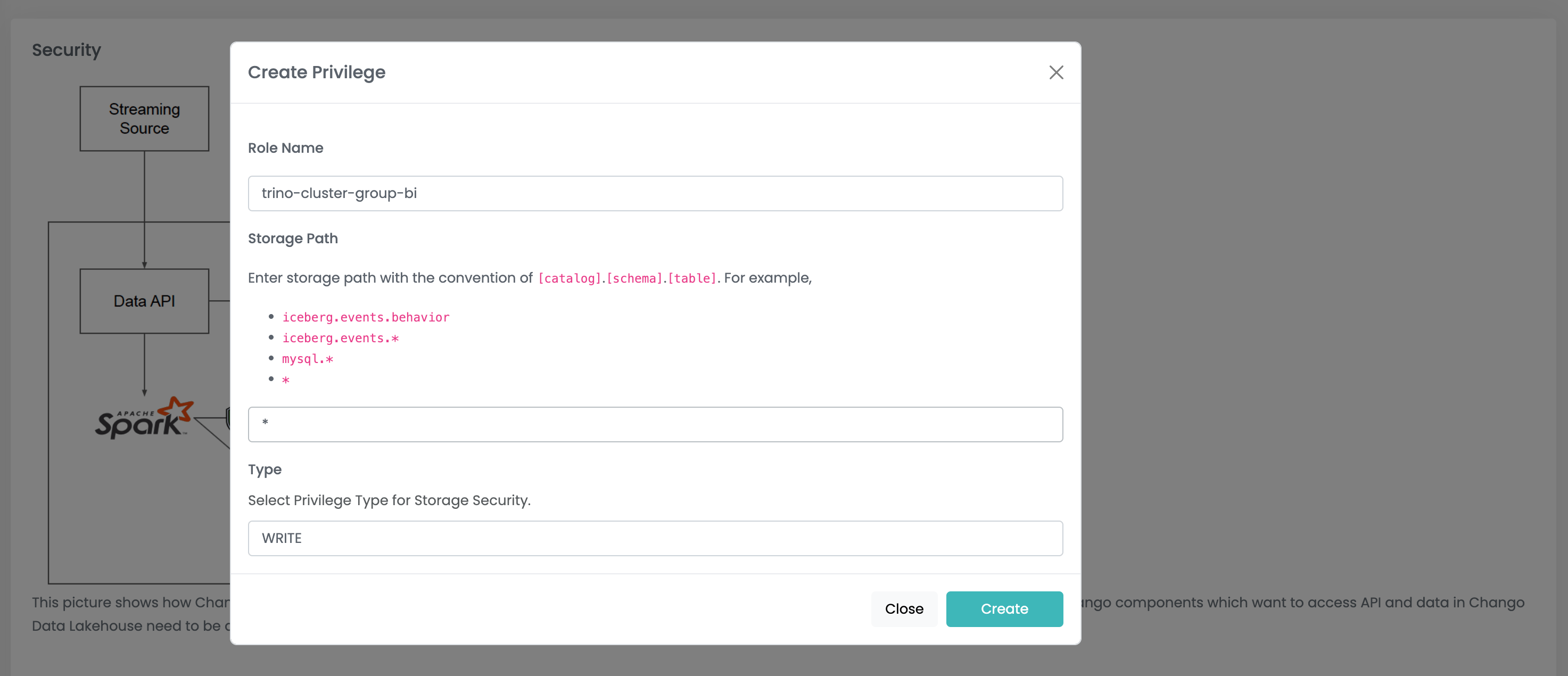Image resolution: width=1568 pixels, height=676 pixels.
Task: Click the [catalog].[schema].[table] code snippet
Action: pyautogui.click(x=627, y=278)
